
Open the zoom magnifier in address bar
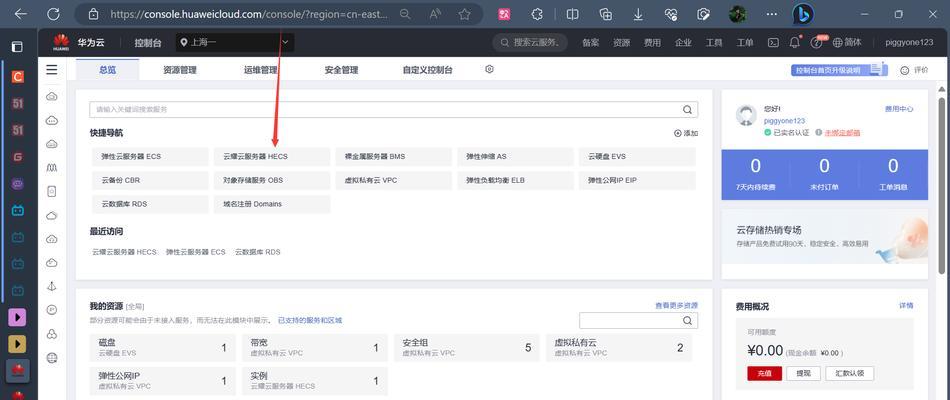click(405, 14)
